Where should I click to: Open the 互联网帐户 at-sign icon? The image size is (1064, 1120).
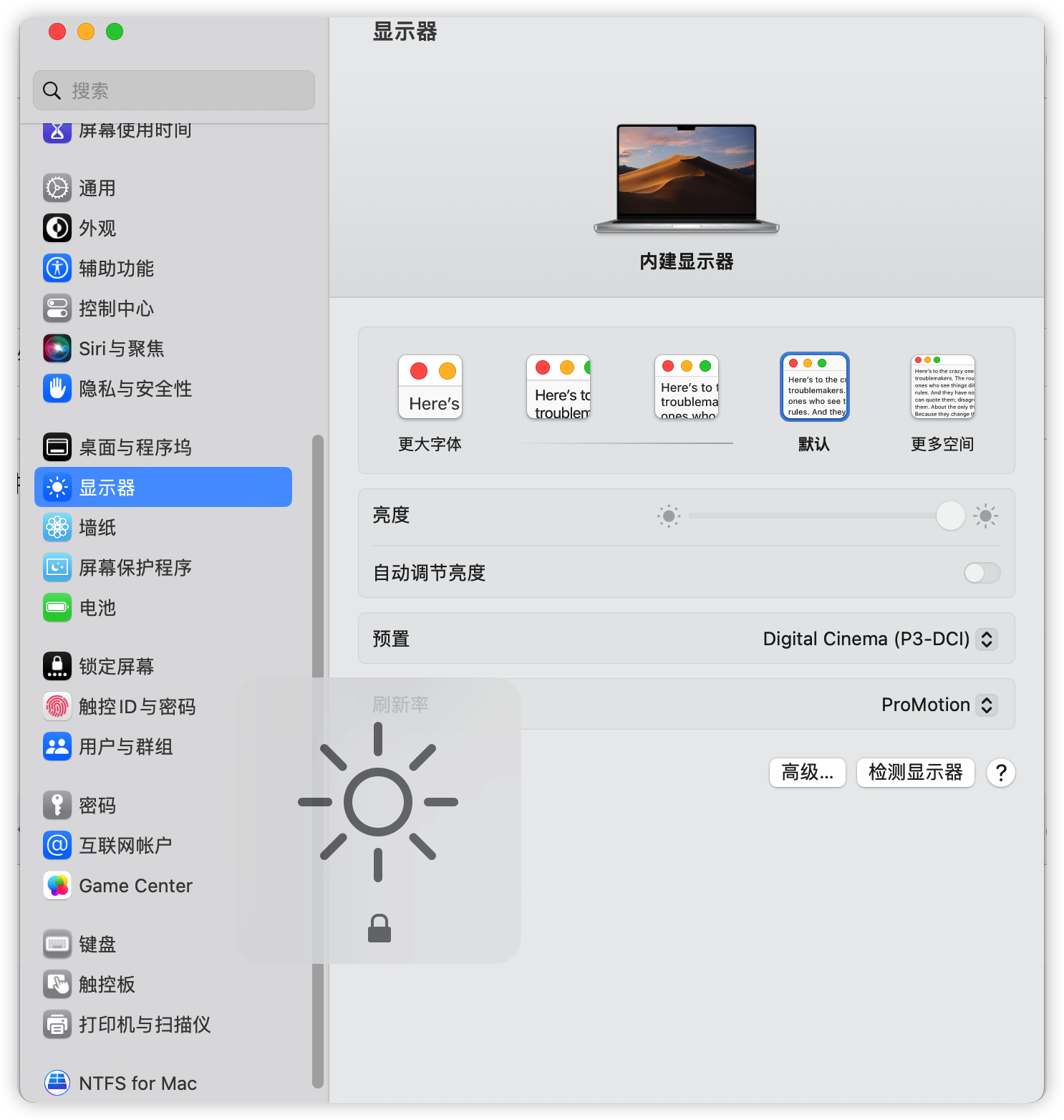pyautogui.click(x=57, y=846)
